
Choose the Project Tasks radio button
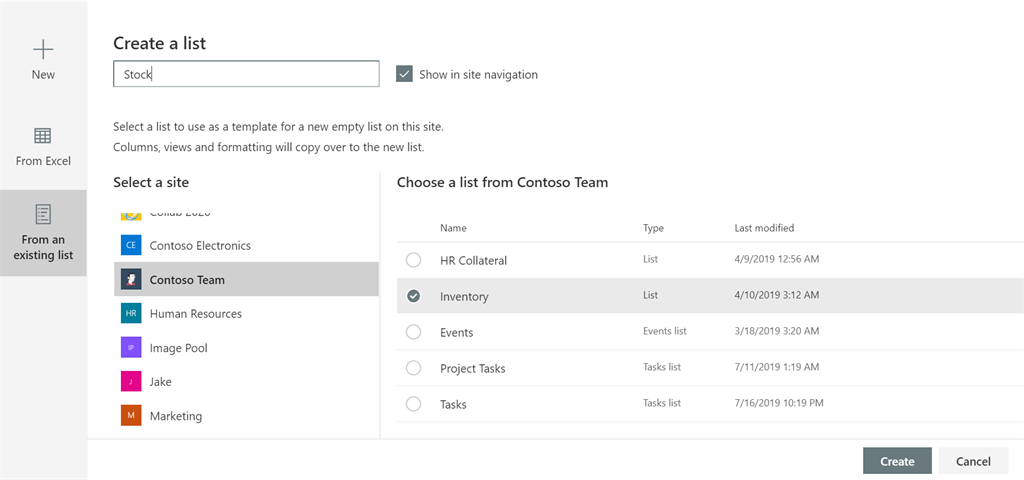[413, 368]
